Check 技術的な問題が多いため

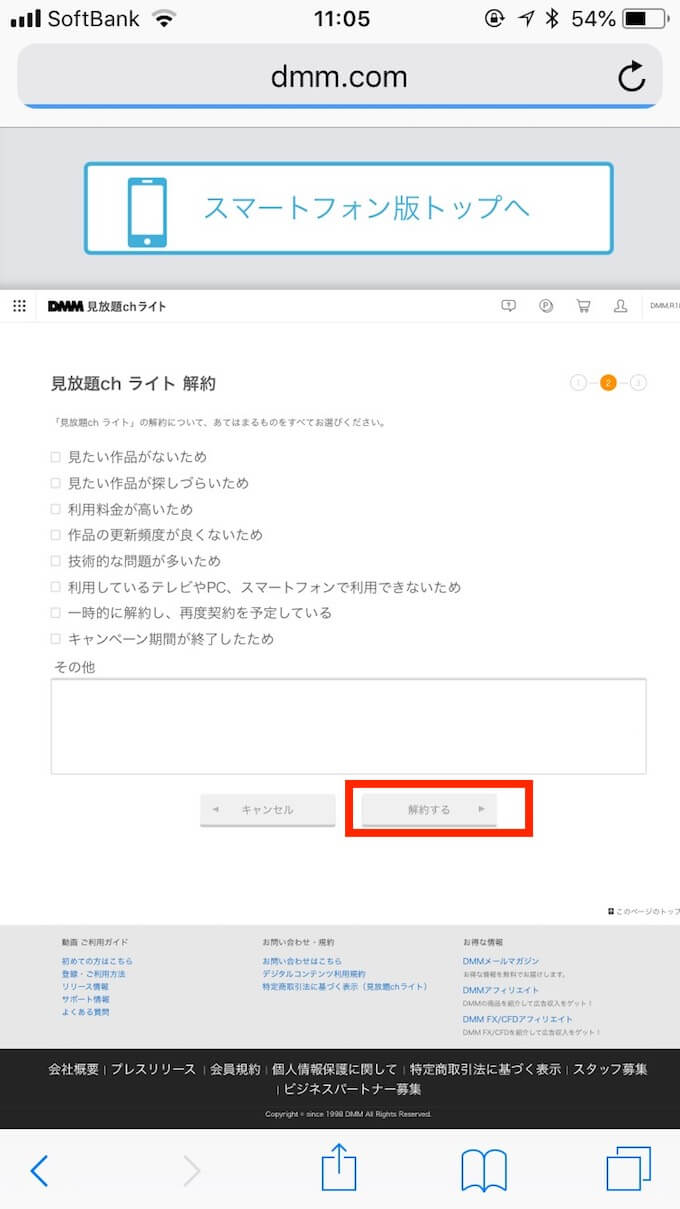56,561
